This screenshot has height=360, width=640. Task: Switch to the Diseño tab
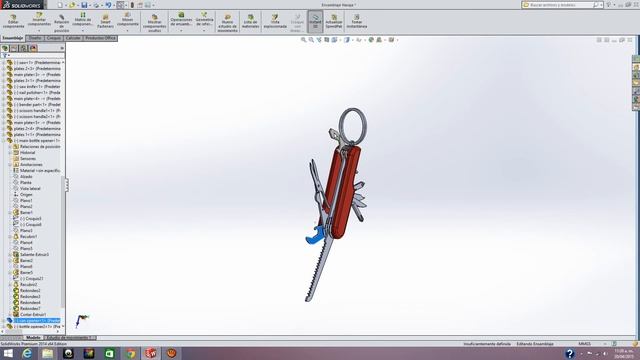pos(35,38)
